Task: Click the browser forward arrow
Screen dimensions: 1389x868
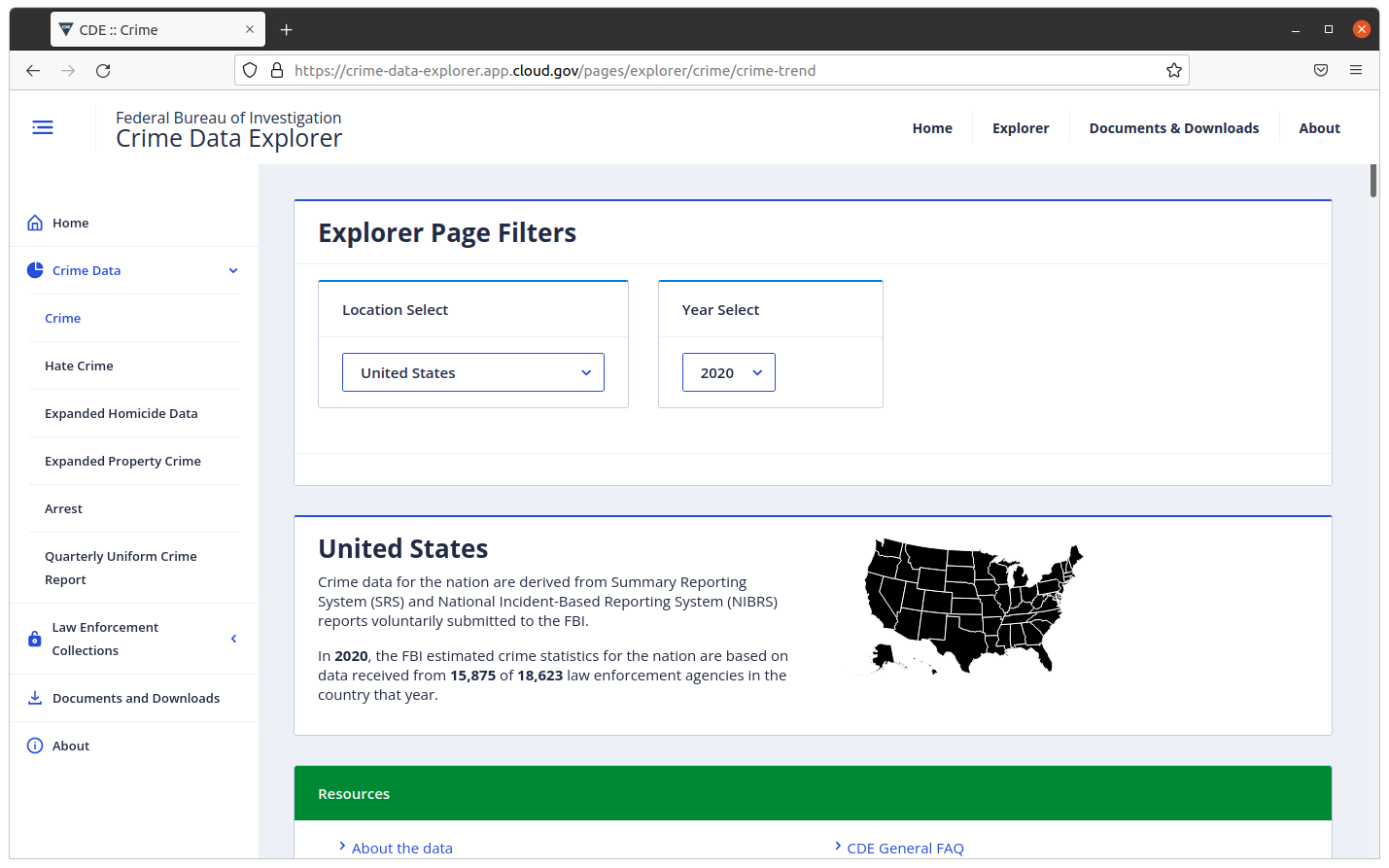Action: pos(68,70)
